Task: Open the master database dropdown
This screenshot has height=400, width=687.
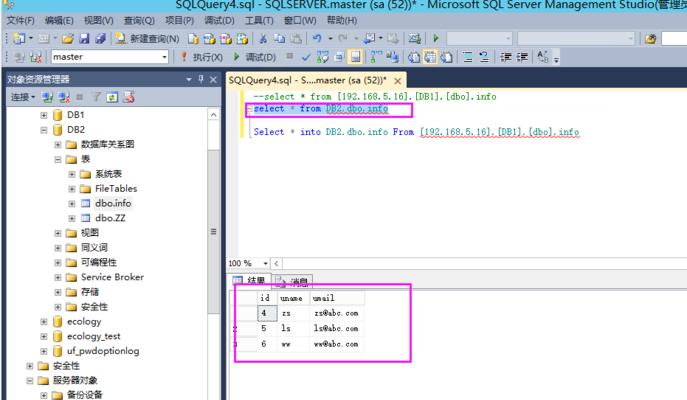Action: (x=164, y=57)
